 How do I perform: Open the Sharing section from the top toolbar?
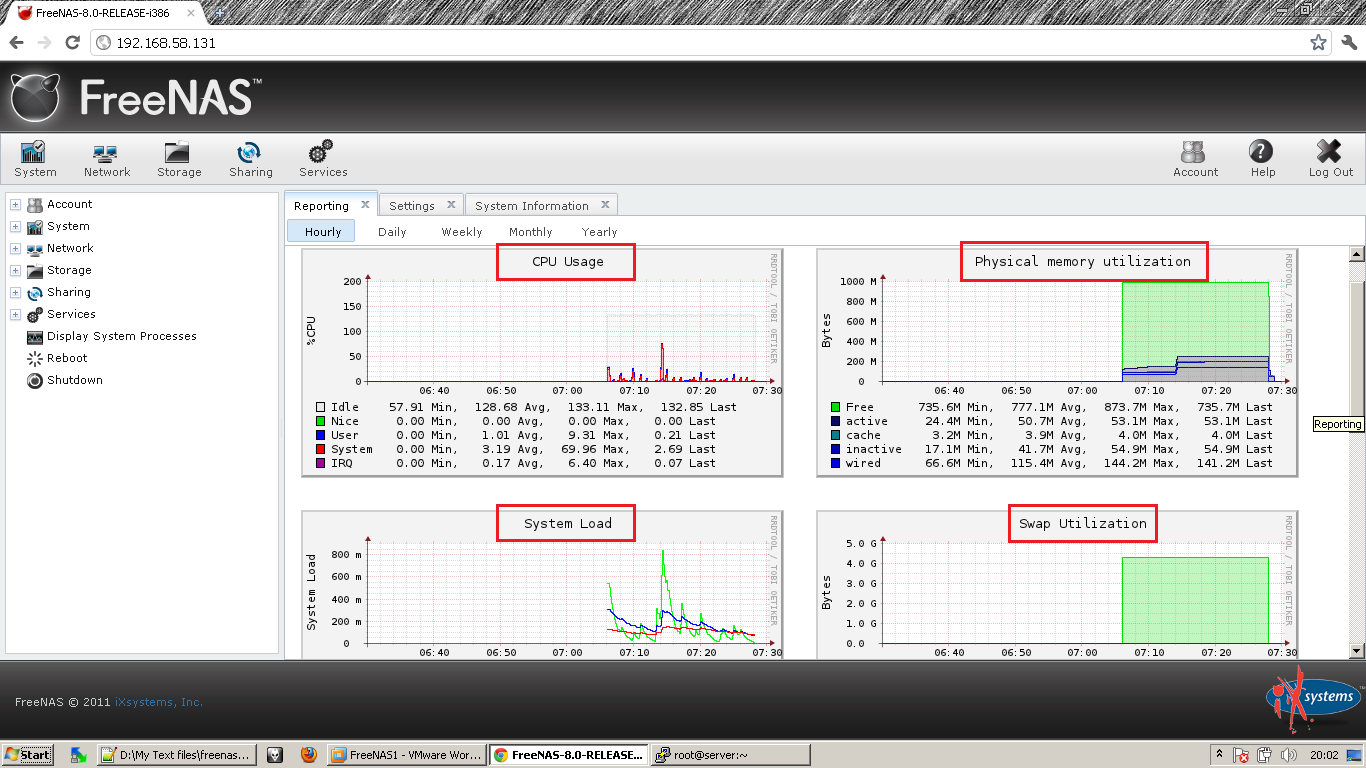(250, 159)
